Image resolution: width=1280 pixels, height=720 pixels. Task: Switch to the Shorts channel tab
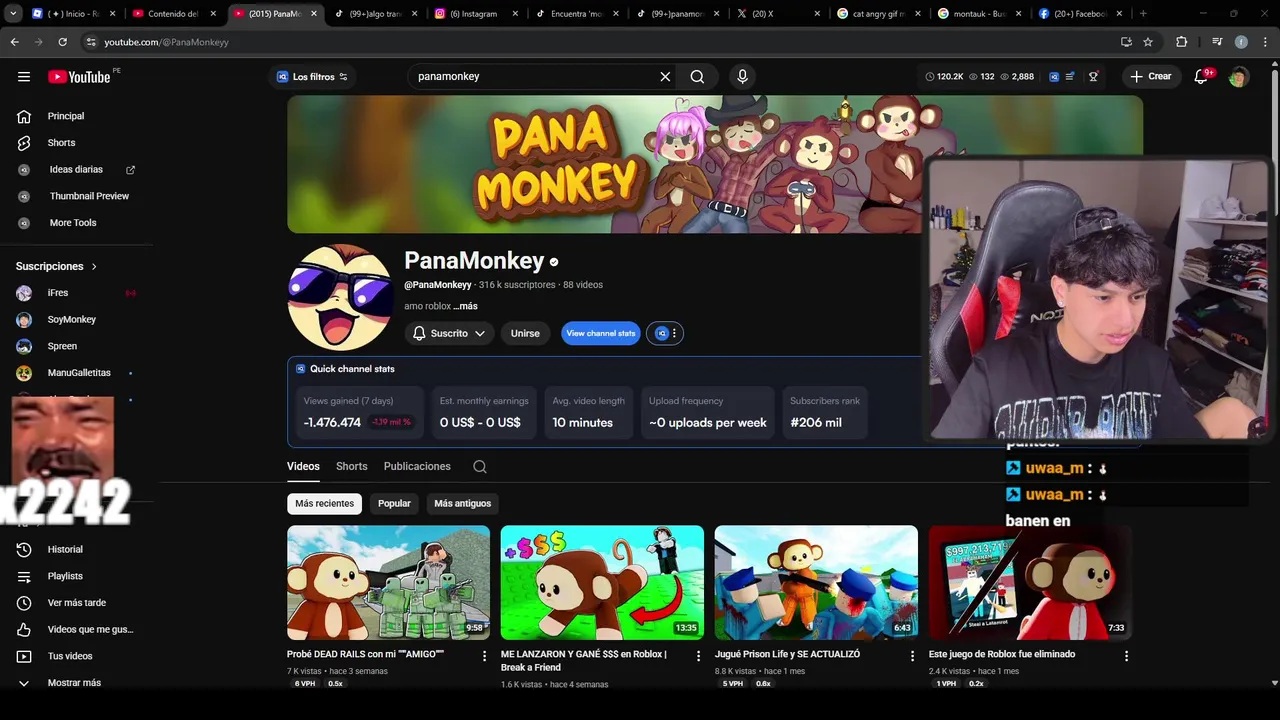pyautogui.click(x=352, y=466)
